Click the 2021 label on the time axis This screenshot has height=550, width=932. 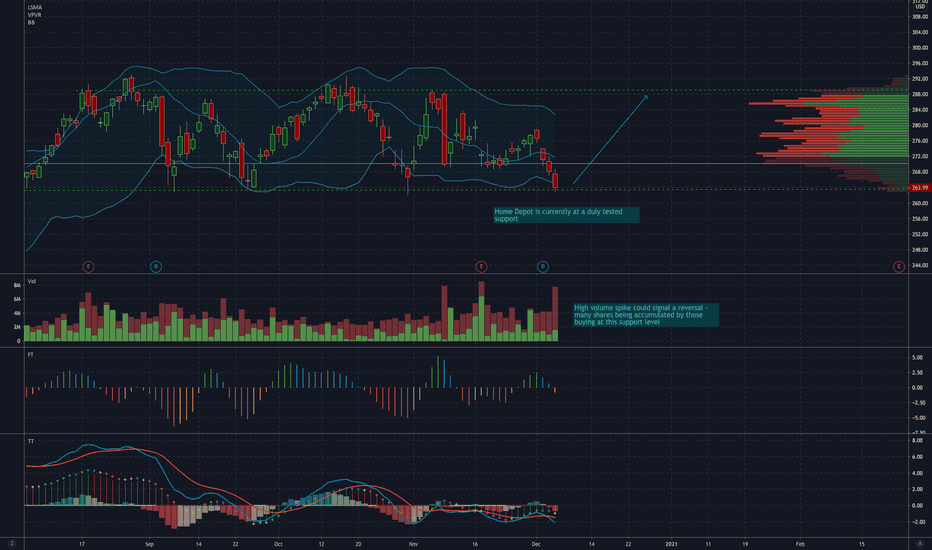click(671, 544)
